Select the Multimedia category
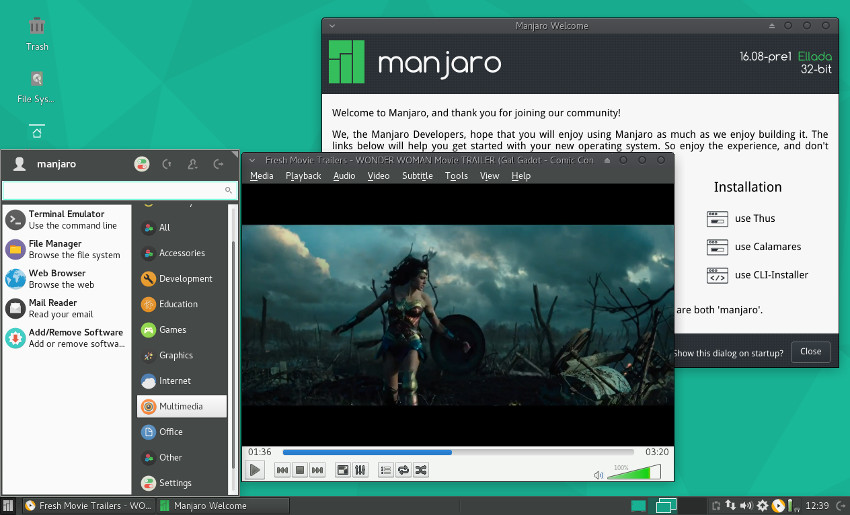Viewport: 850px width, 515px height. pyautogui.click(x=182, y=406)
